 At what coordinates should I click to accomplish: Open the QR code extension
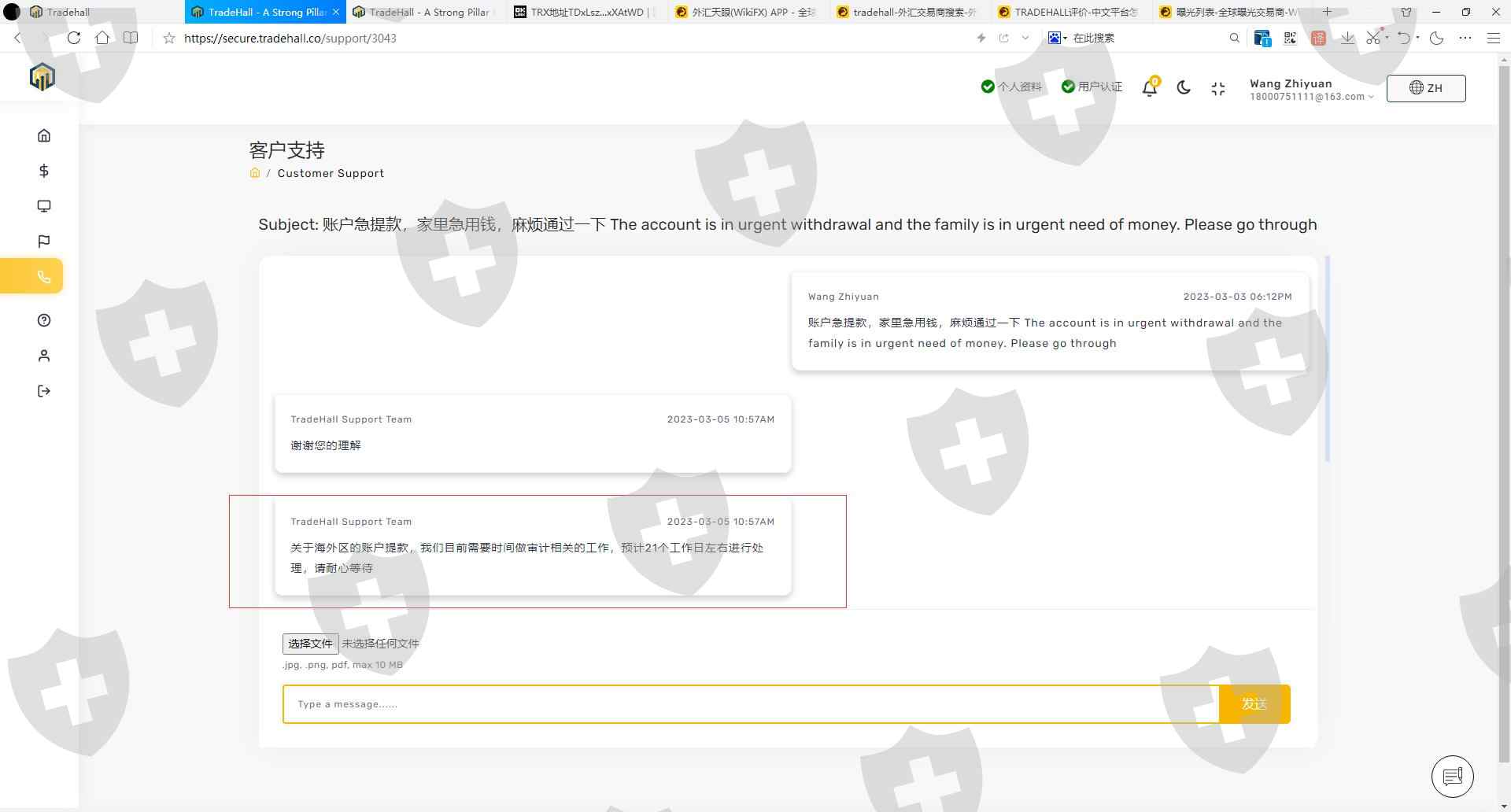click(x=1290, y=38)
